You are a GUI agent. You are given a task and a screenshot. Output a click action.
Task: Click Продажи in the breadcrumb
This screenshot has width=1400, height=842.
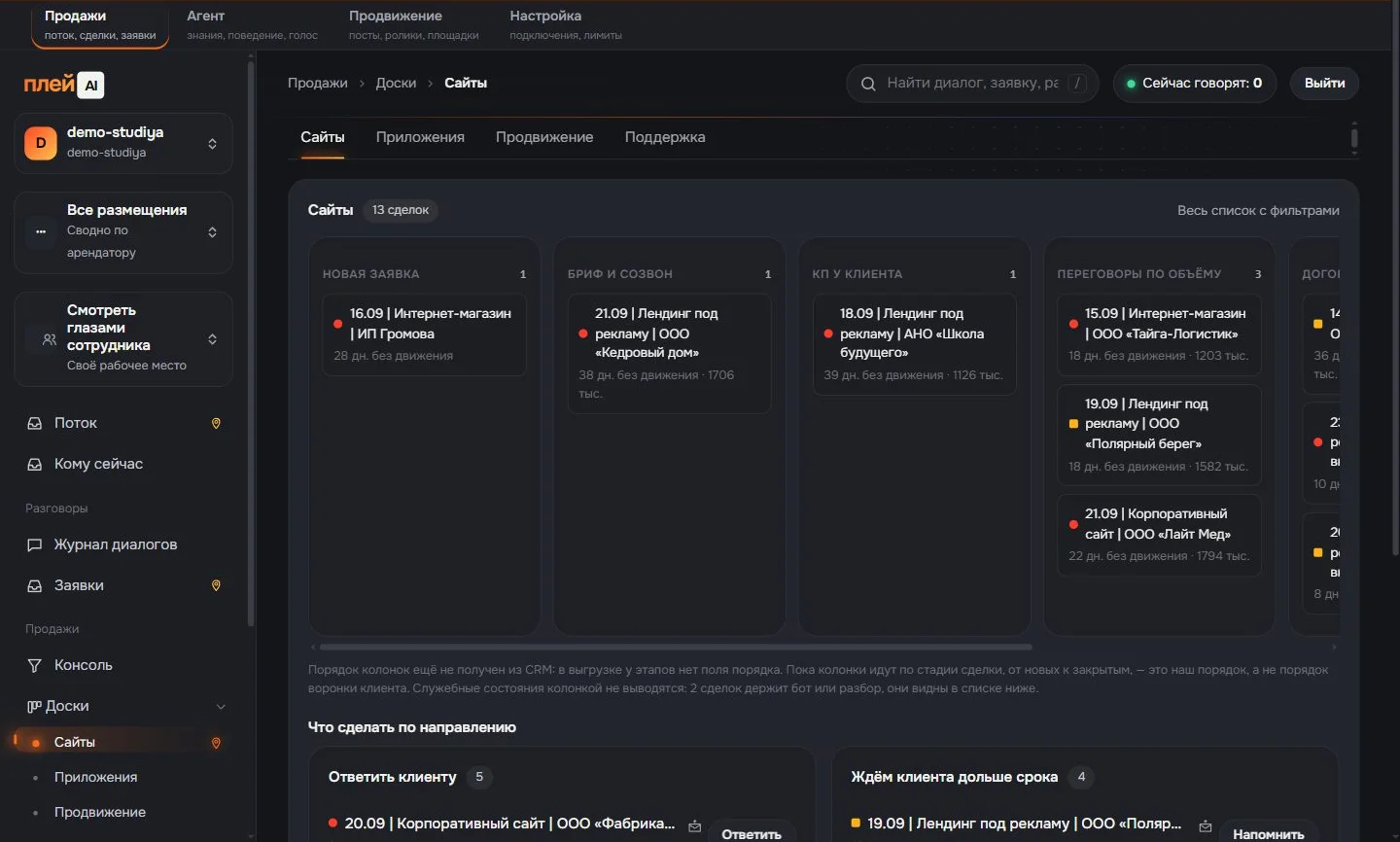[x=317, y=84]
